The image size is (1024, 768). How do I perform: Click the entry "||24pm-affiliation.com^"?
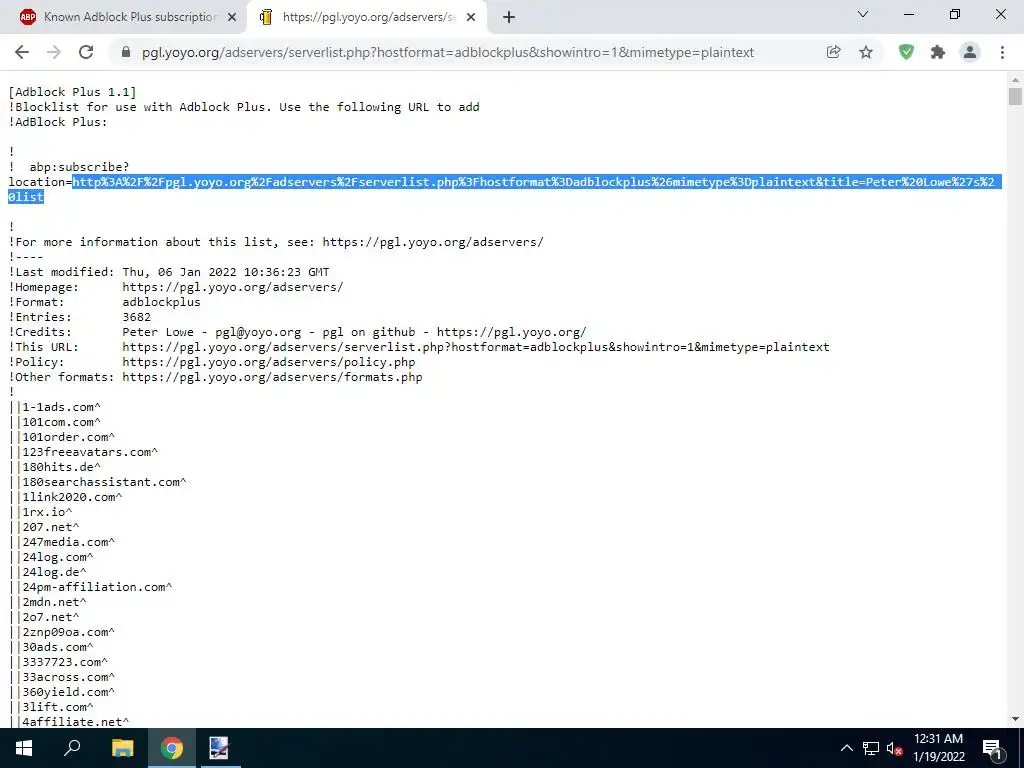click(90, 588)
